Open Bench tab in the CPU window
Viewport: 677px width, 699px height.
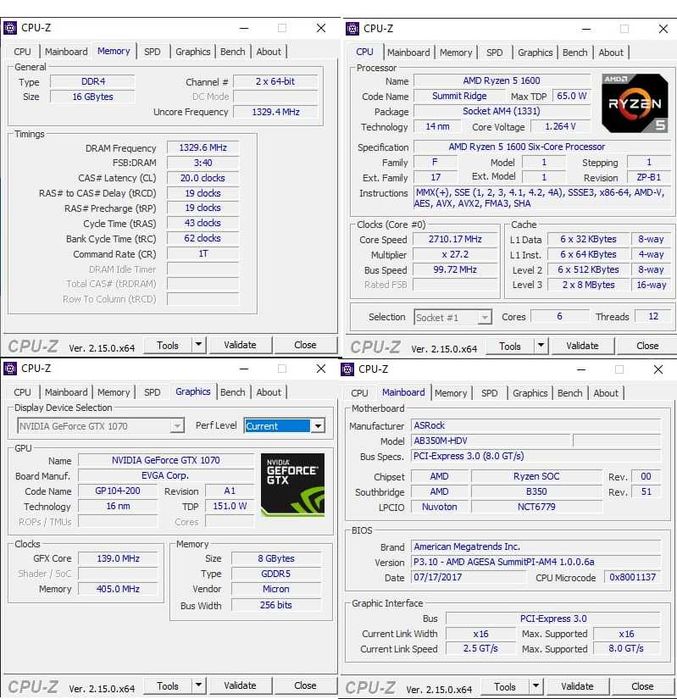(575, 53)
